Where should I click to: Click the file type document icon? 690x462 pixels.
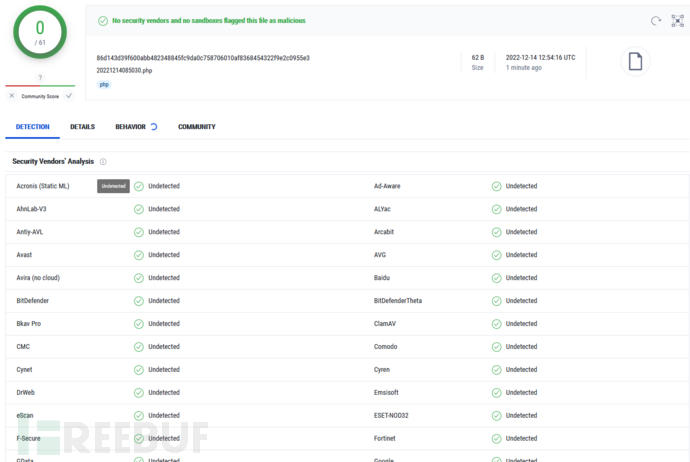634,62
